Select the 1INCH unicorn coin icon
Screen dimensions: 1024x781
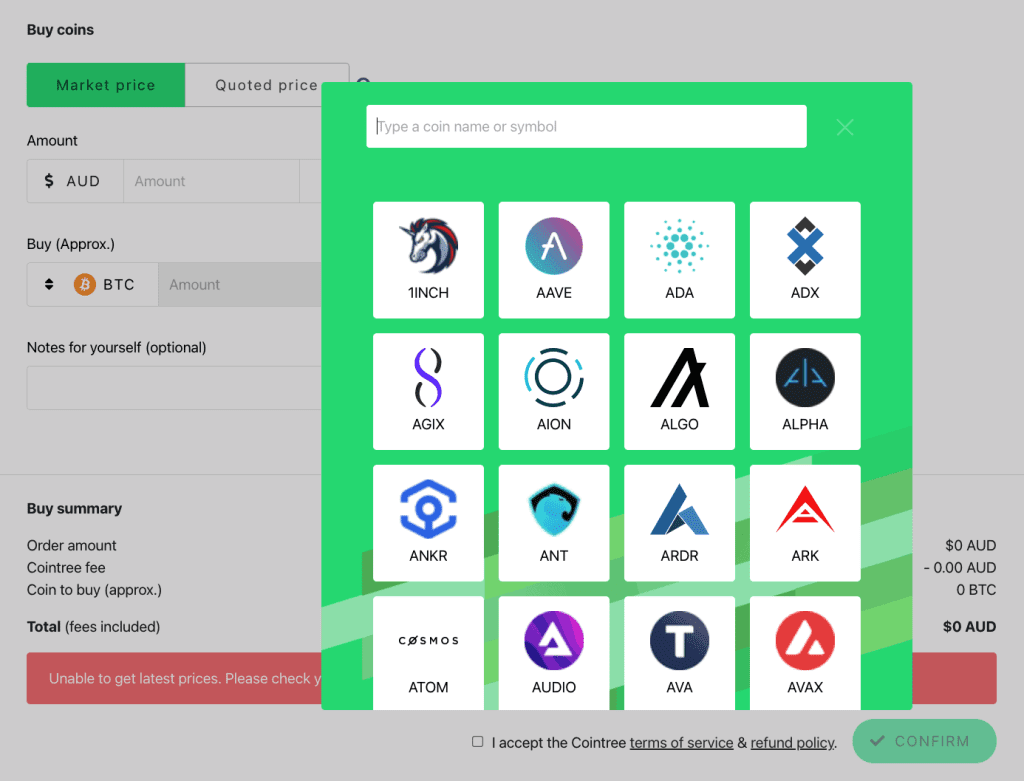pyautogui.click(x=428, y=258)
